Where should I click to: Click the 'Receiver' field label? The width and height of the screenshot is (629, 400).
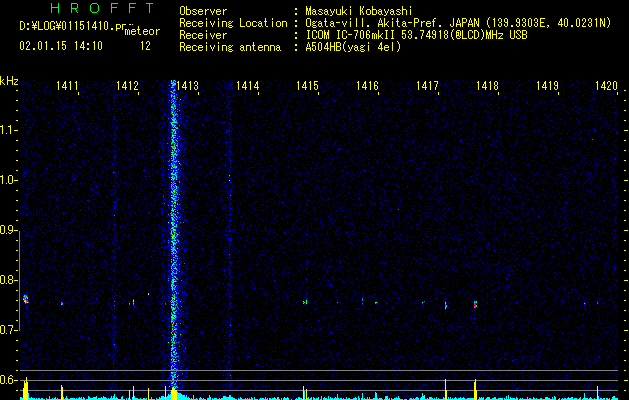203,35
